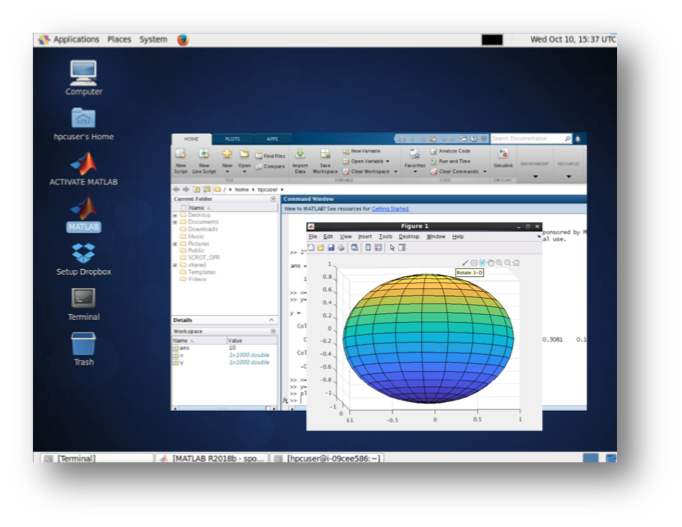Select the Downloads folder in Current Folder

199,229
